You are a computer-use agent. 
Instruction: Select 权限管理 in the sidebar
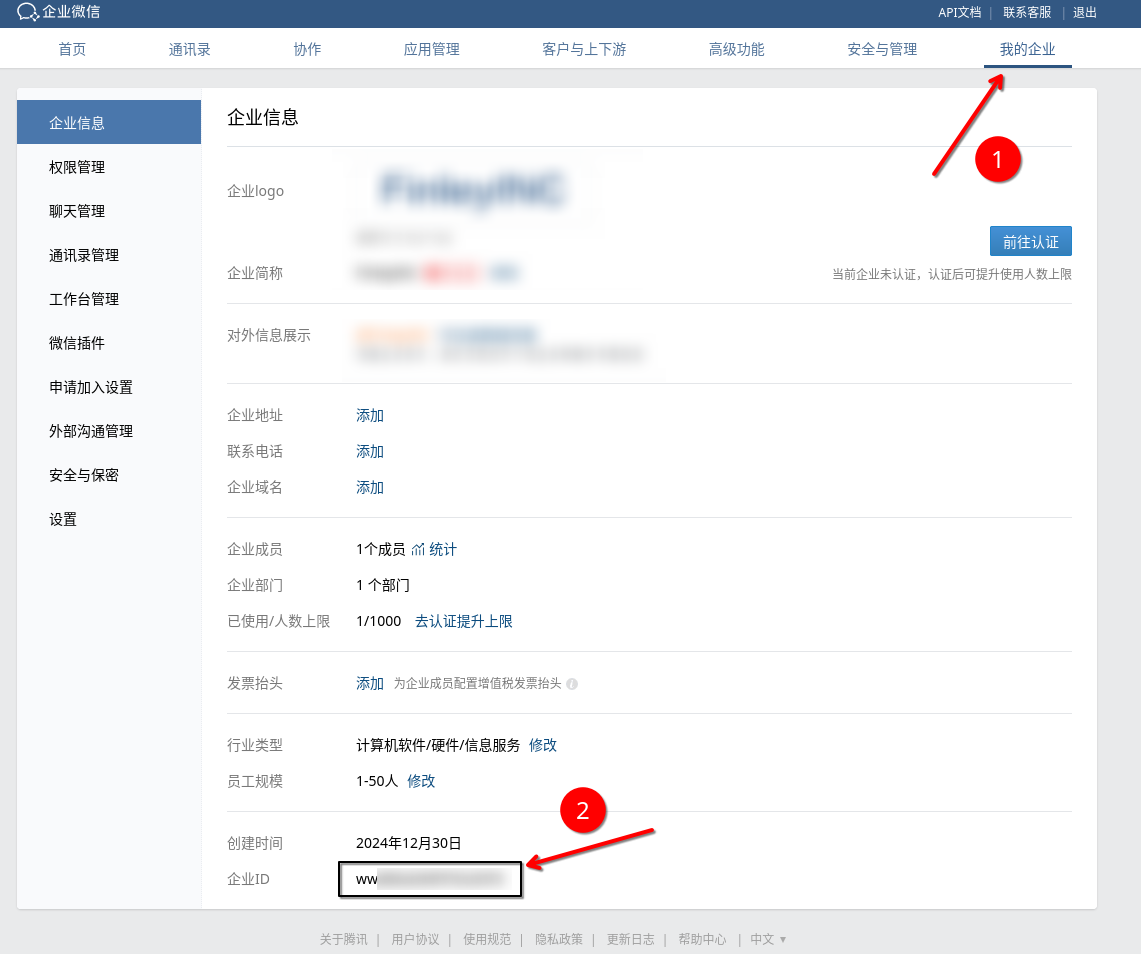coord(77,167)
